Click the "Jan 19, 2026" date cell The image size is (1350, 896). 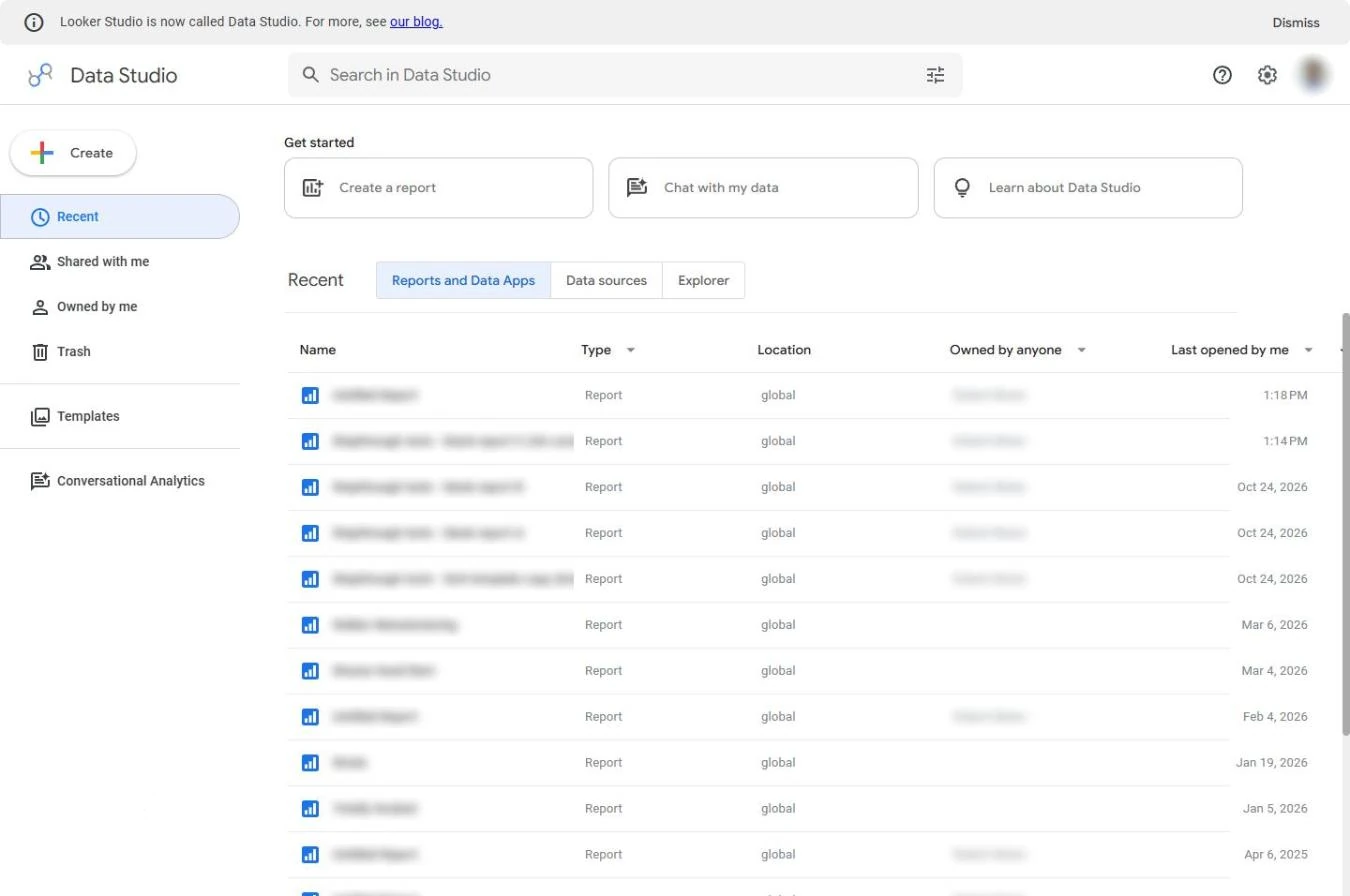[1272, 763]
